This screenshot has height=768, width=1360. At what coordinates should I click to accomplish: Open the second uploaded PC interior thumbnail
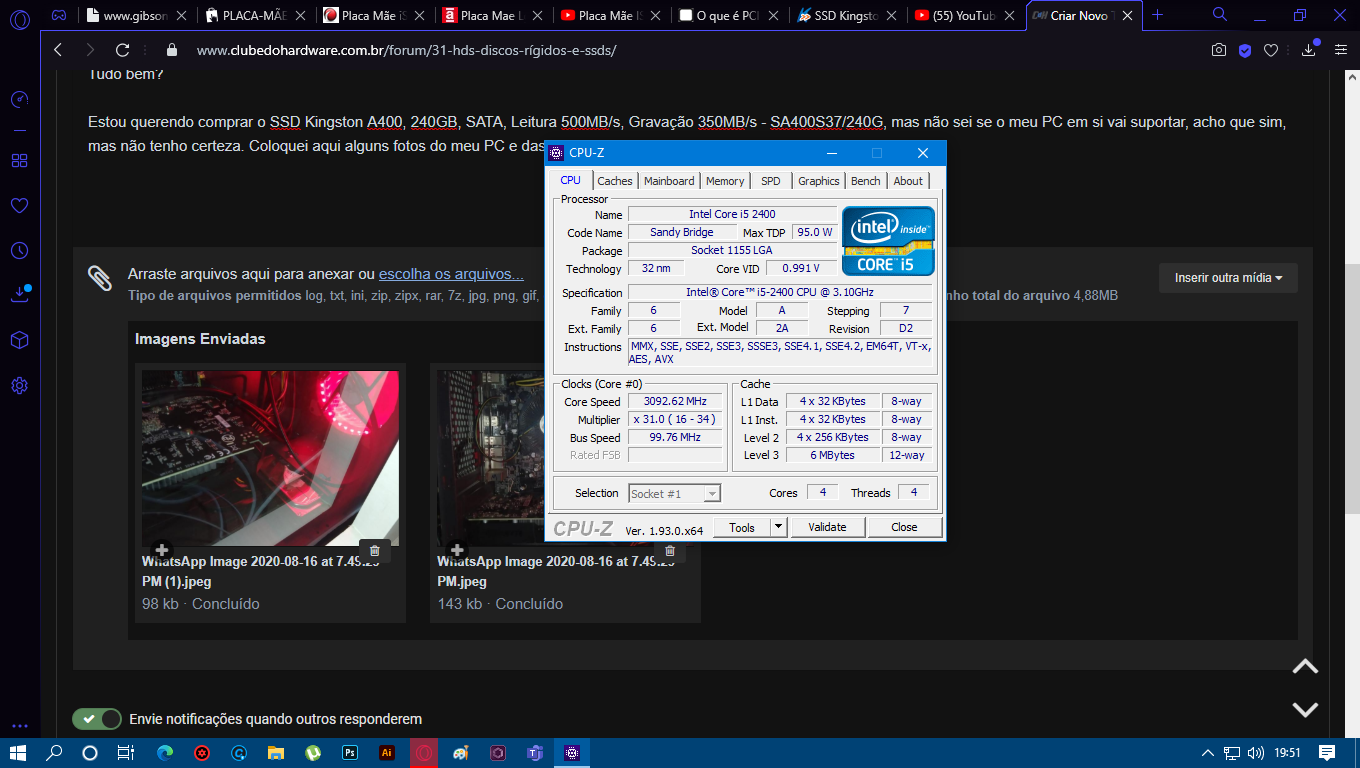tap(490, 458)
